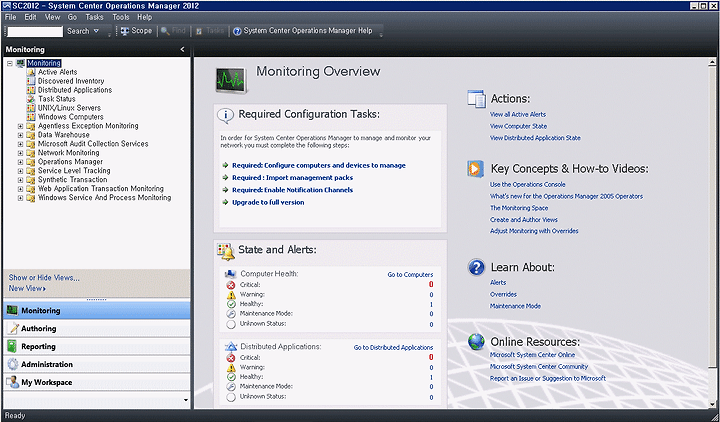Expand Microsoft Audit Collection Services node
The image size is (720, 422).
20,144
